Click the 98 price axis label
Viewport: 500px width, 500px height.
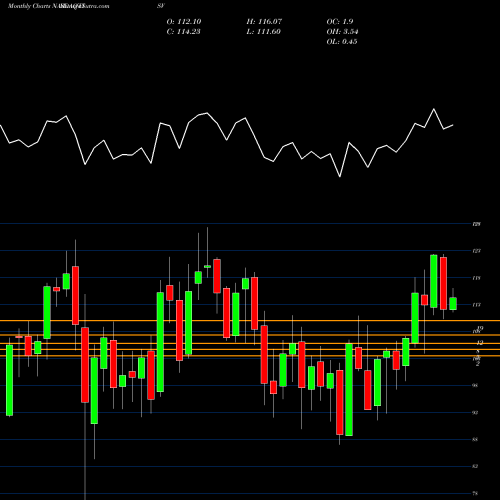click(x=475, y=386)
